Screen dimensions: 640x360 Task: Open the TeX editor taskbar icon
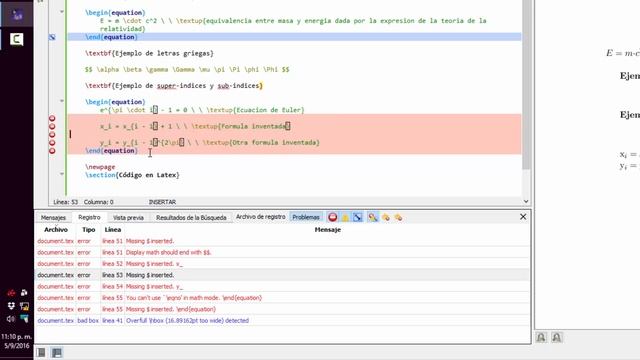click(x=17, y=15)
